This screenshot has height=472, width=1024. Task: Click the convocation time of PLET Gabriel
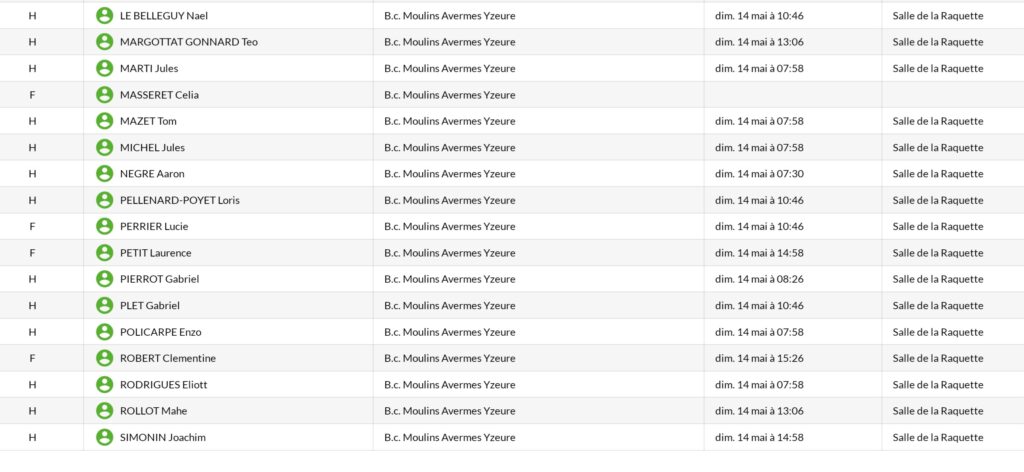point(759,306)
